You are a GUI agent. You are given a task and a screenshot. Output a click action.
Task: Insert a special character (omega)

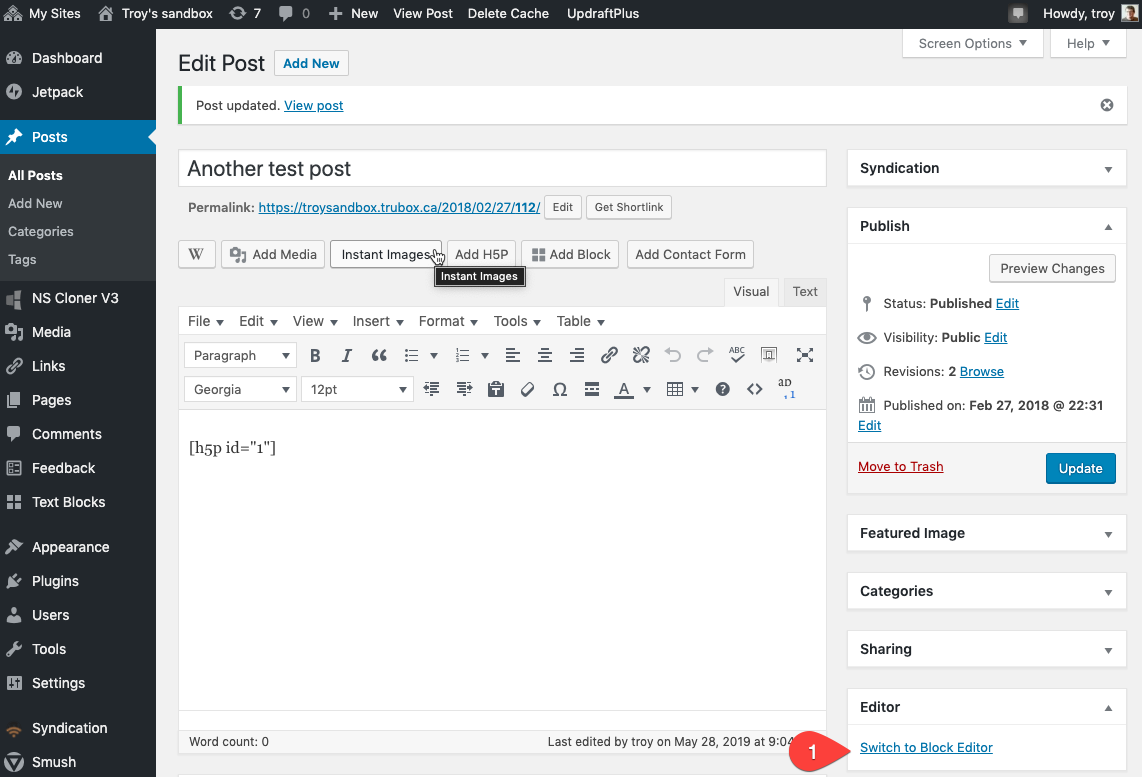[x=560, y=389]
